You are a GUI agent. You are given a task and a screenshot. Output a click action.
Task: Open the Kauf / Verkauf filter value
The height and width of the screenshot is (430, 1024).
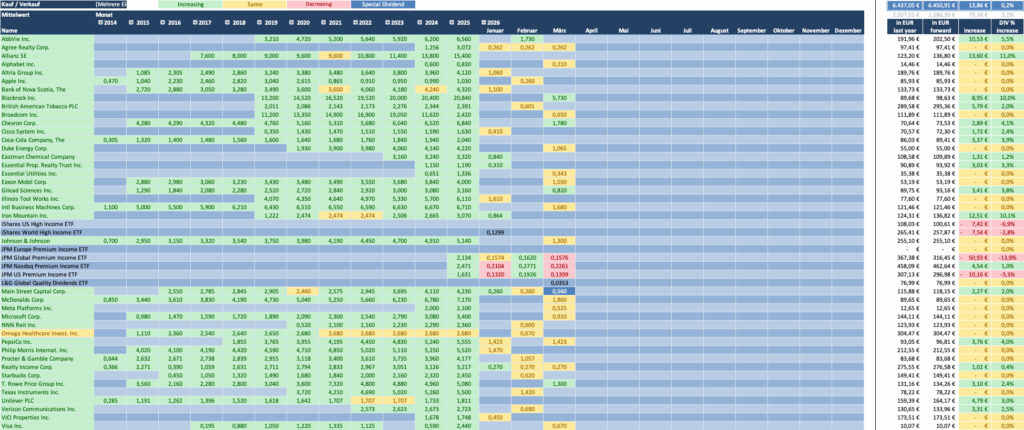pyautogui.click(x=110, y=5)
